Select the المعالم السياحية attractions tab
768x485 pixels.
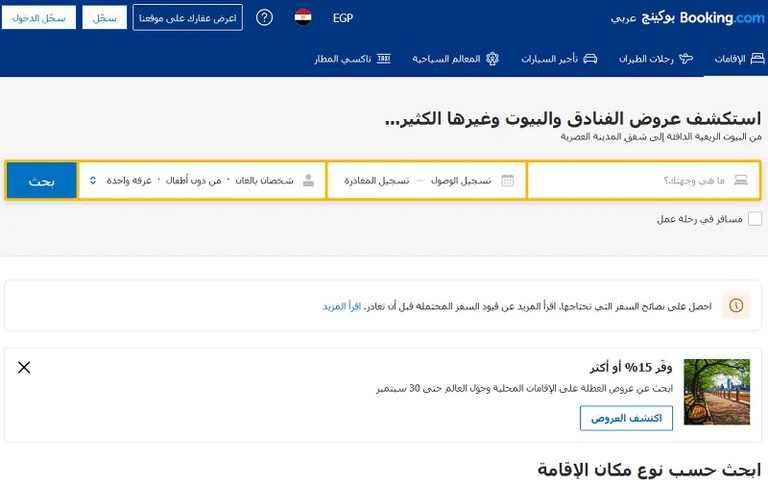(x=455, y=59)
